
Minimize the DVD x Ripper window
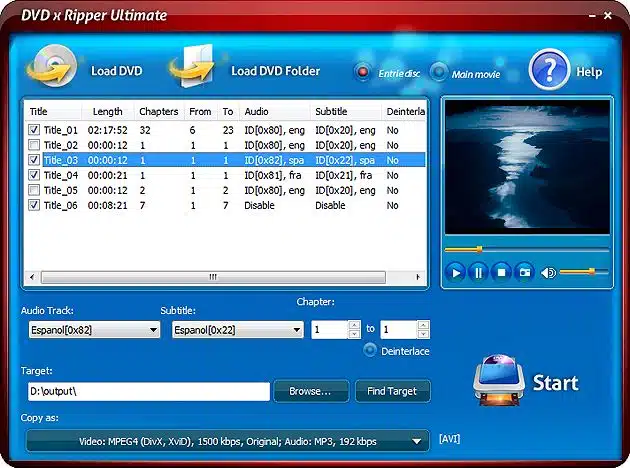592,16
